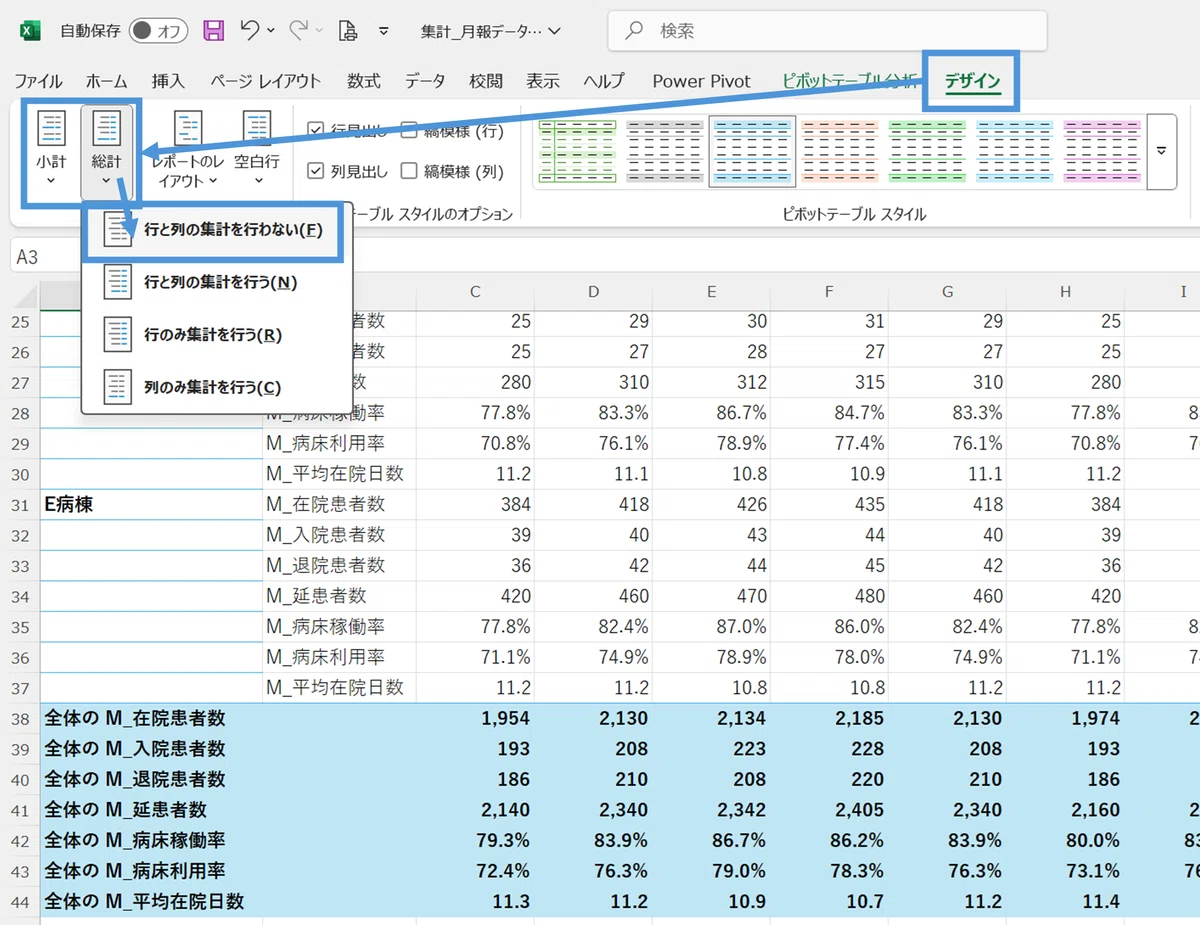Toggle the 行見出し checkbox

click(x=316, y=130)
